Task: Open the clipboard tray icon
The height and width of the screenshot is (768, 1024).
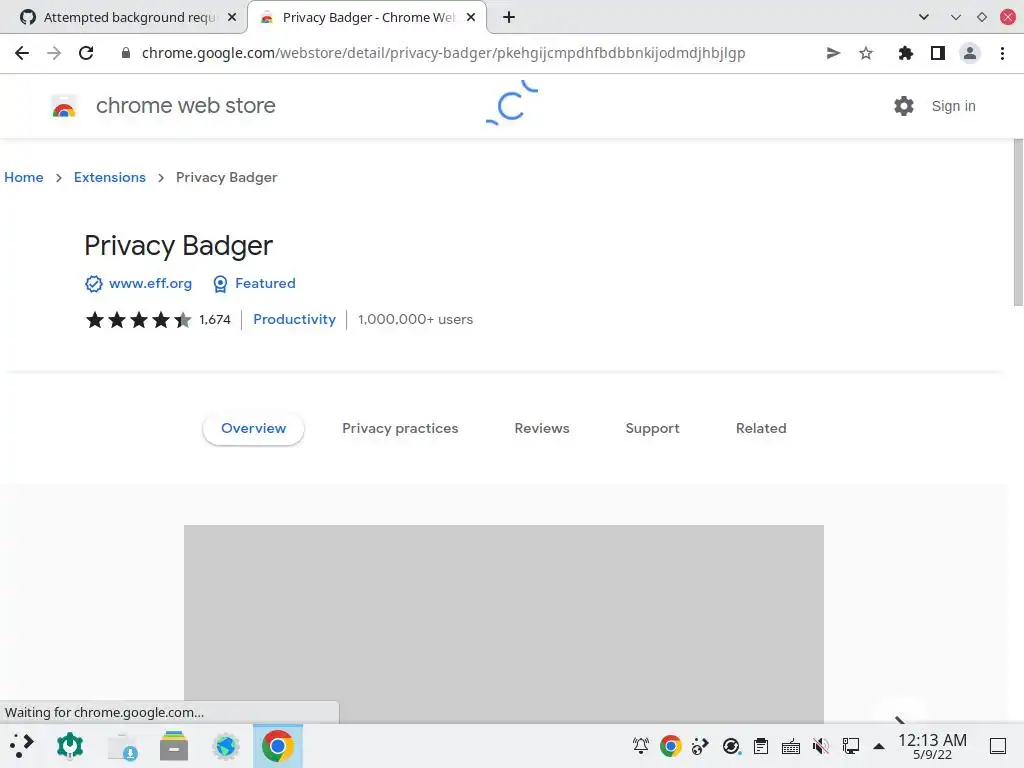Action: click(x=761, y=746)
